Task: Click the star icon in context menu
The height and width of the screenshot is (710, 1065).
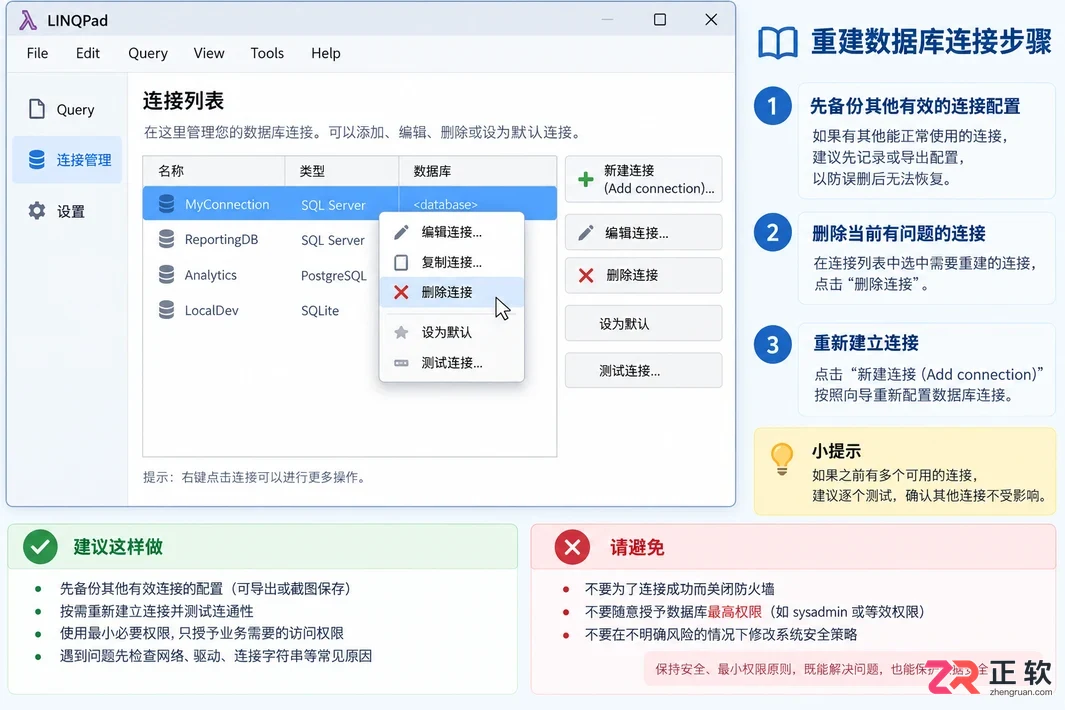Action: pyautogui.click(x=401, y=332)
